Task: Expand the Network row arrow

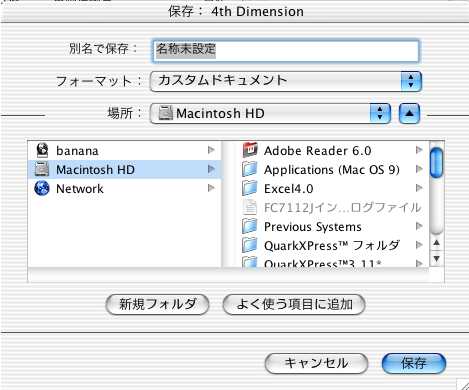Action: point(211,188)
